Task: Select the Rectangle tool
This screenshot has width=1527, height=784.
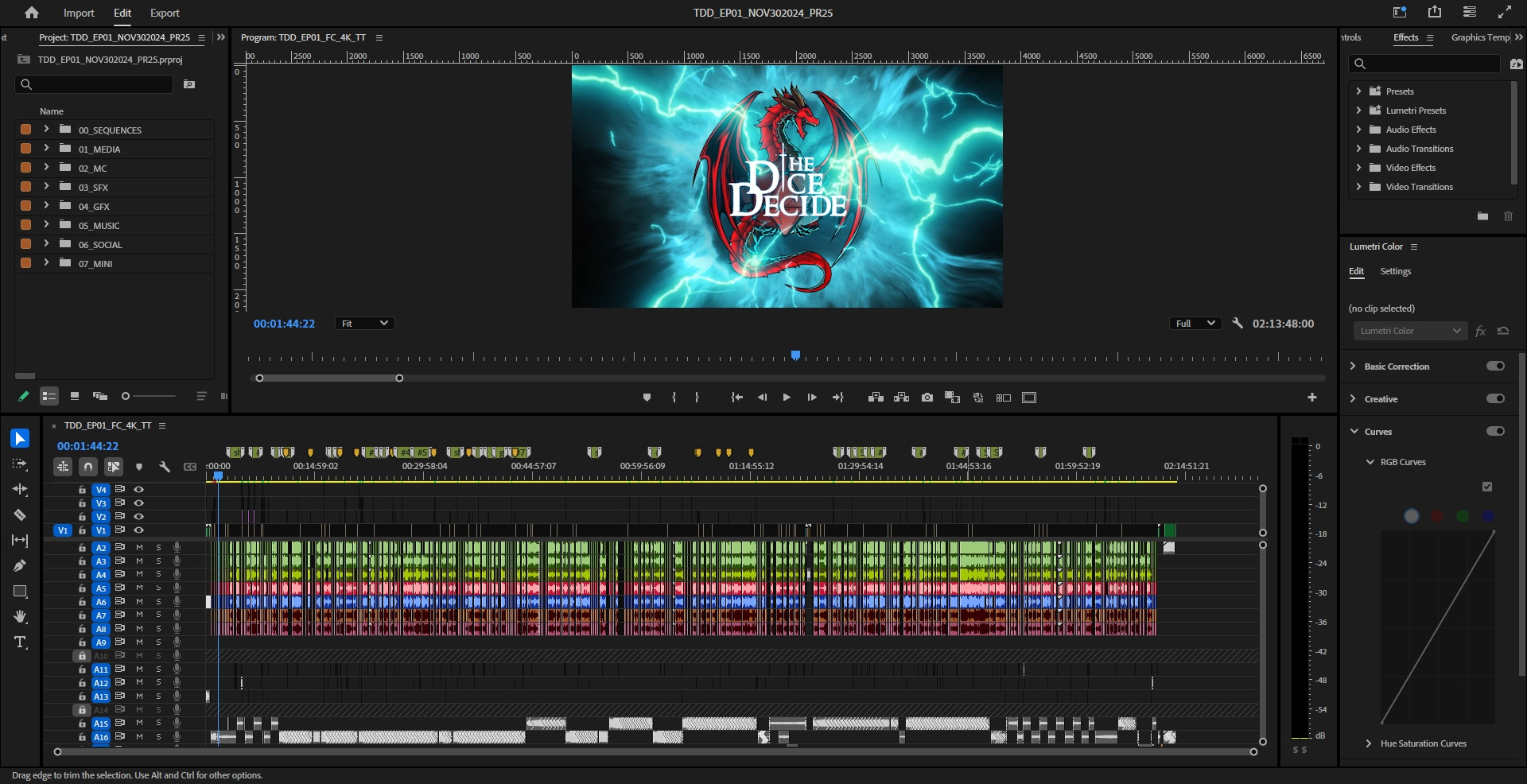Action: click(x=21, y=591)
